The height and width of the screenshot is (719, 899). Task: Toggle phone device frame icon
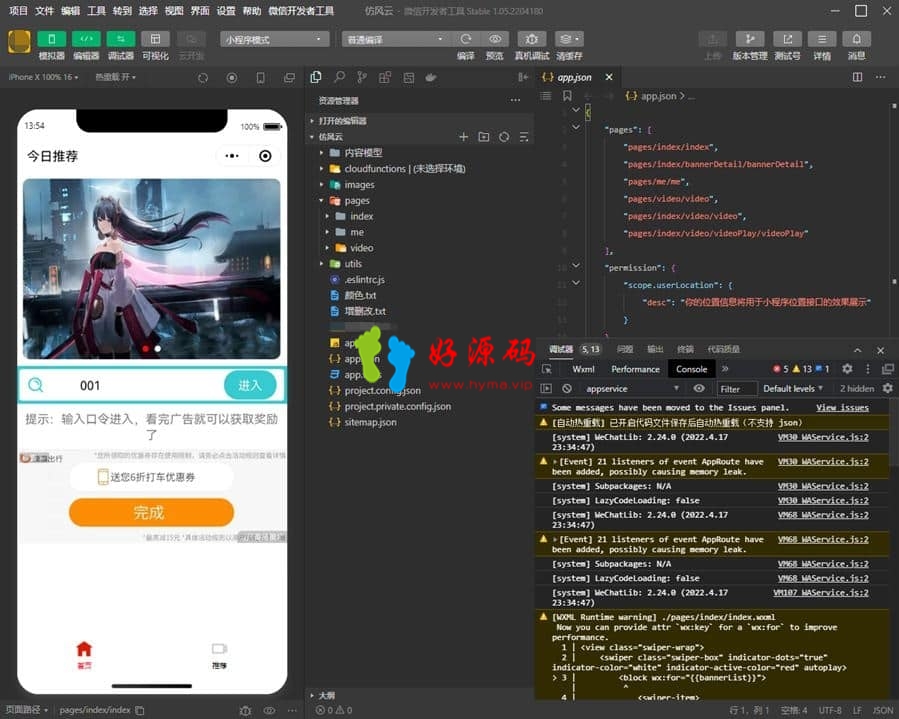pos(260,77)
